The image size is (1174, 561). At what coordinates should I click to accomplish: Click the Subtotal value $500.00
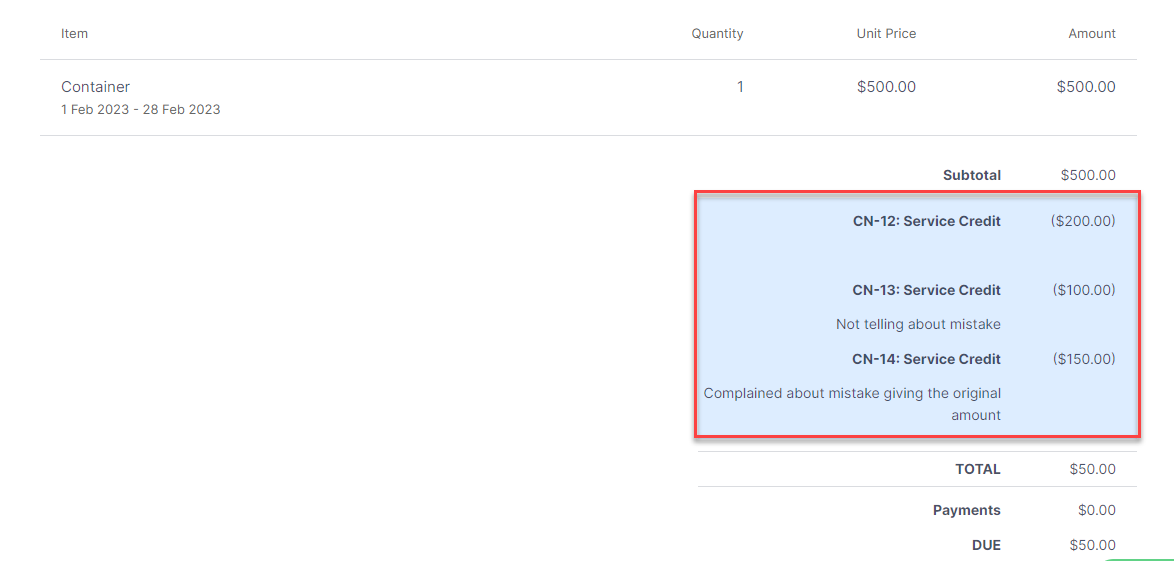click(1088, 175)
